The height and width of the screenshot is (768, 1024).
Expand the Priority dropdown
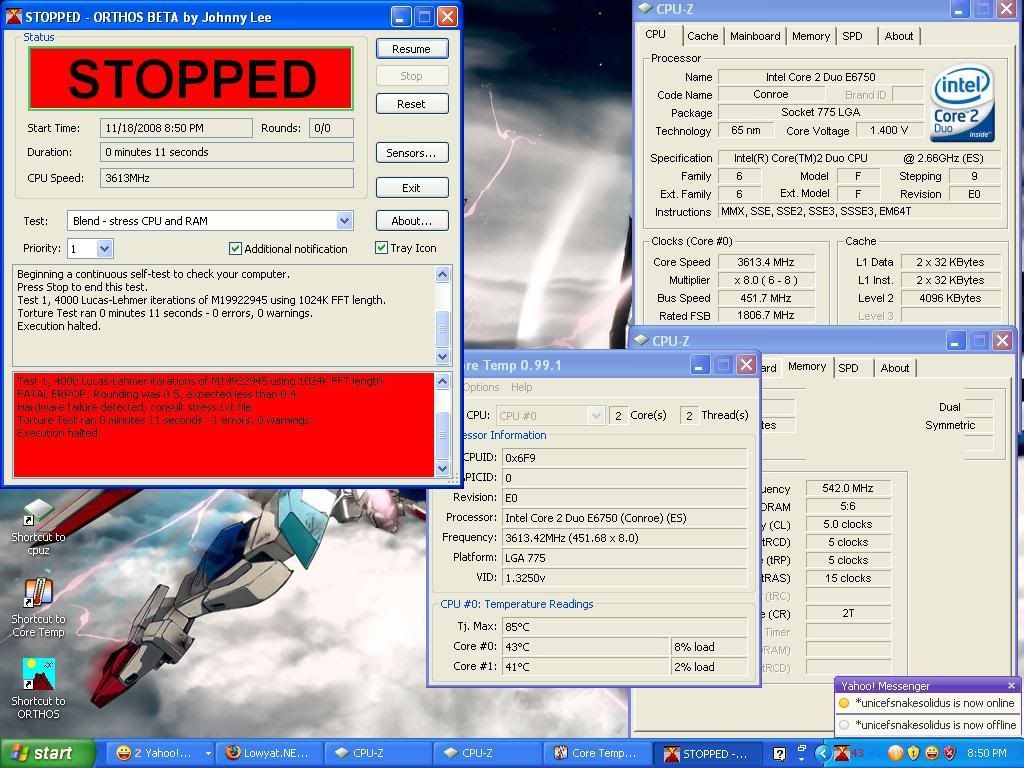[105, 249]
